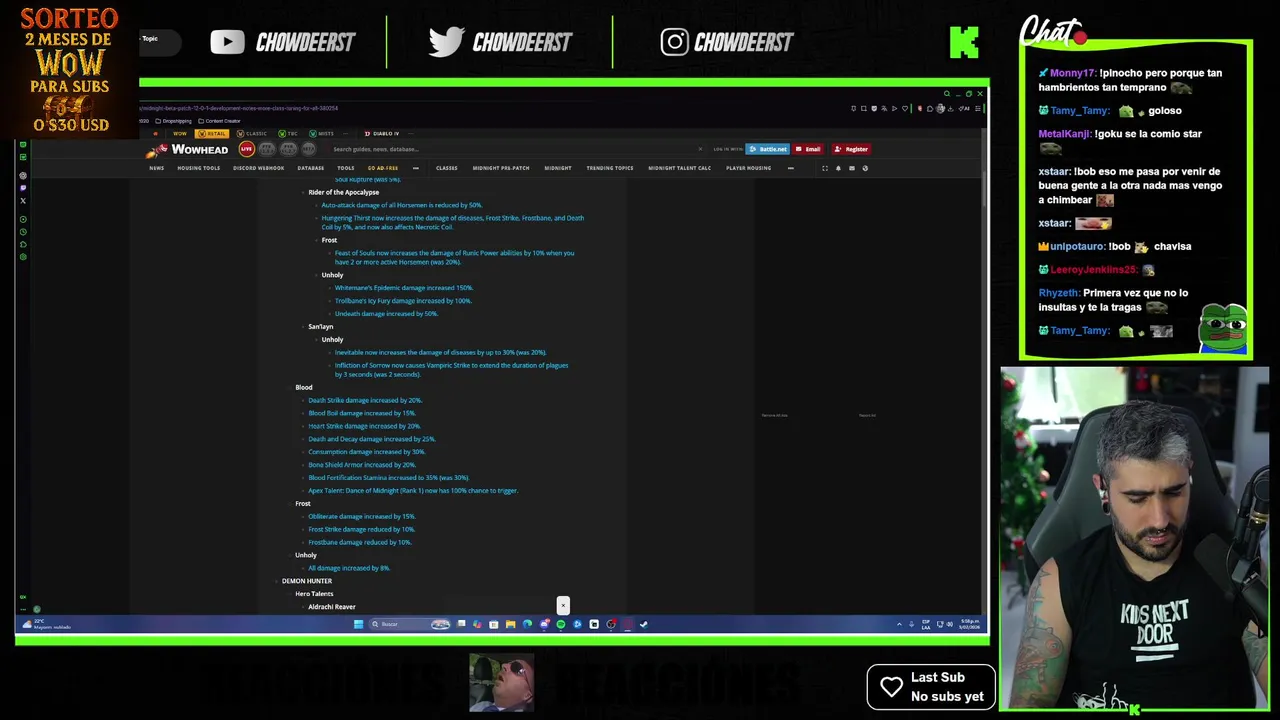
Task: Open the Go Ad-Free link
Action: pyautogui.click(x=383, y=168)
